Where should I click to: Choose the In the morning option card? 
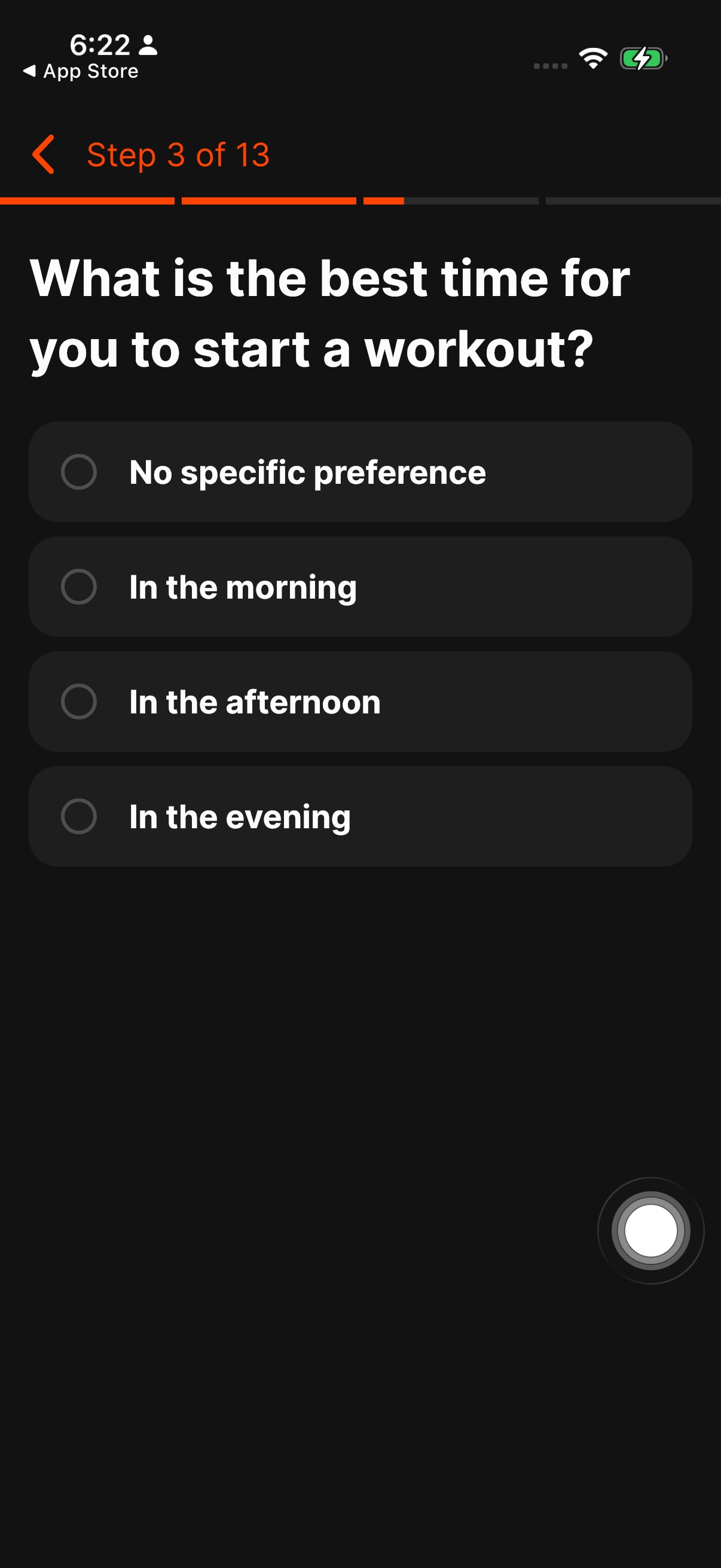[360, 587]
